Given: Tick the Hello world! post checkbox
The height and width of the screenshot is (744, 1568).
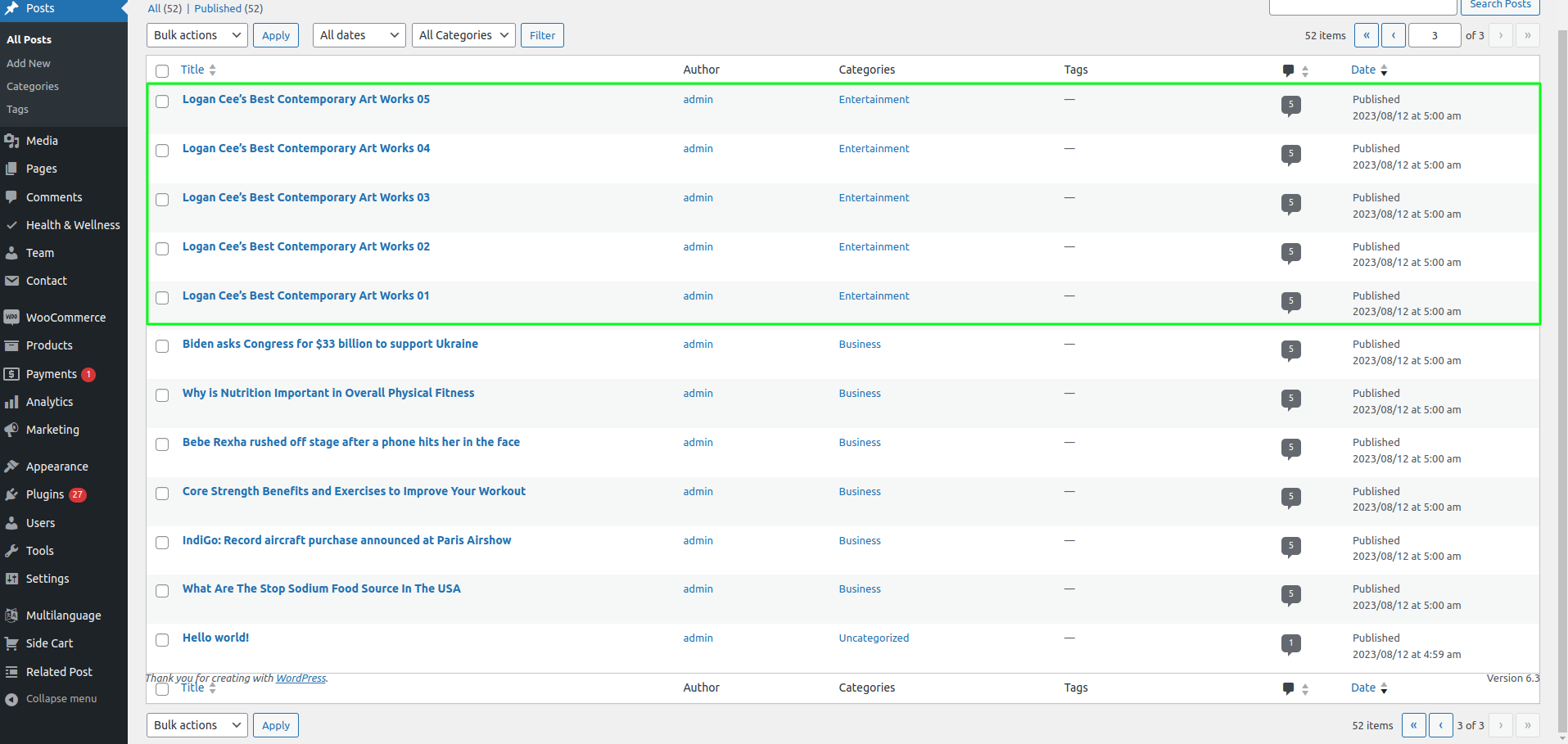Looking at the screenshot, I should (x=162, y=640).
